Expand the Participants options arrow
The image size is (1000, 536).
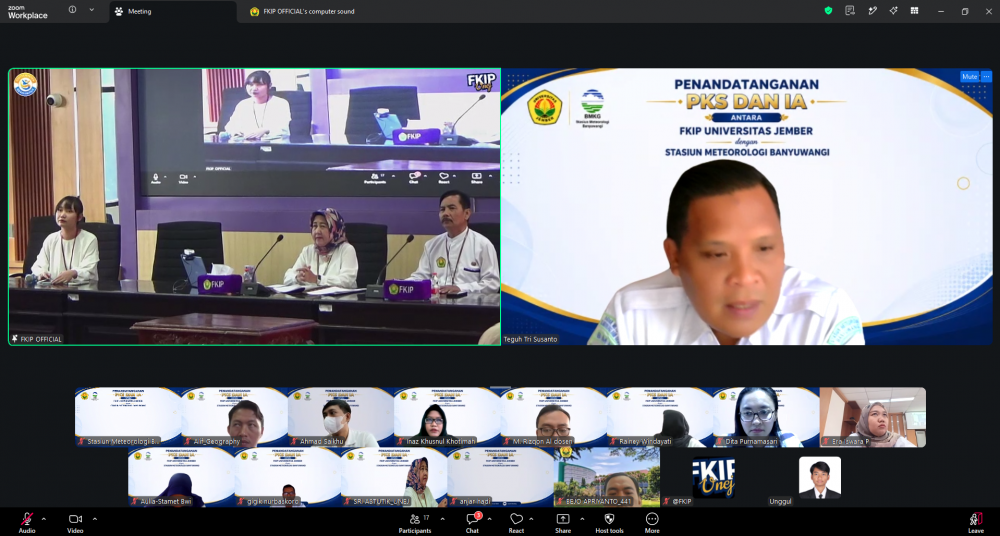443,519
